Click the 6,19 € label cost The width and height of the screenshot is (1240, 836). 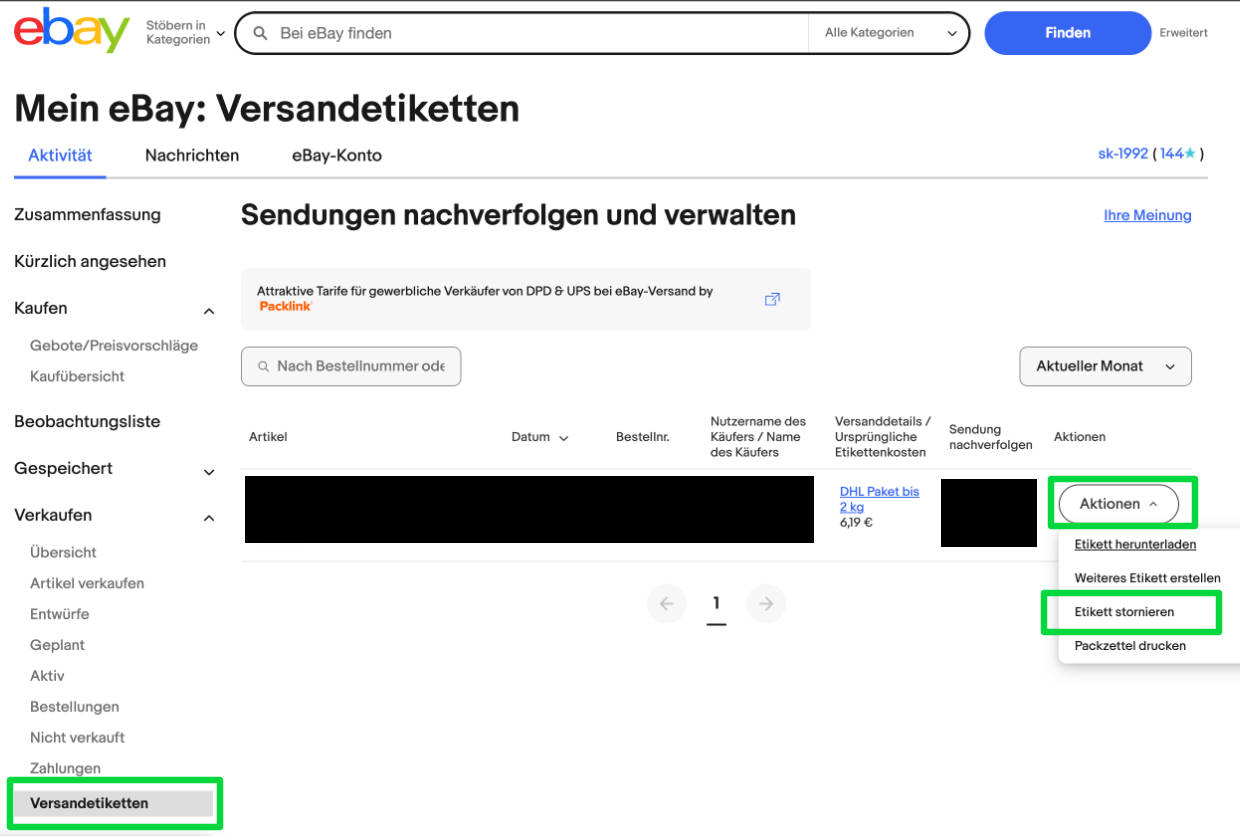pos(856,522)
